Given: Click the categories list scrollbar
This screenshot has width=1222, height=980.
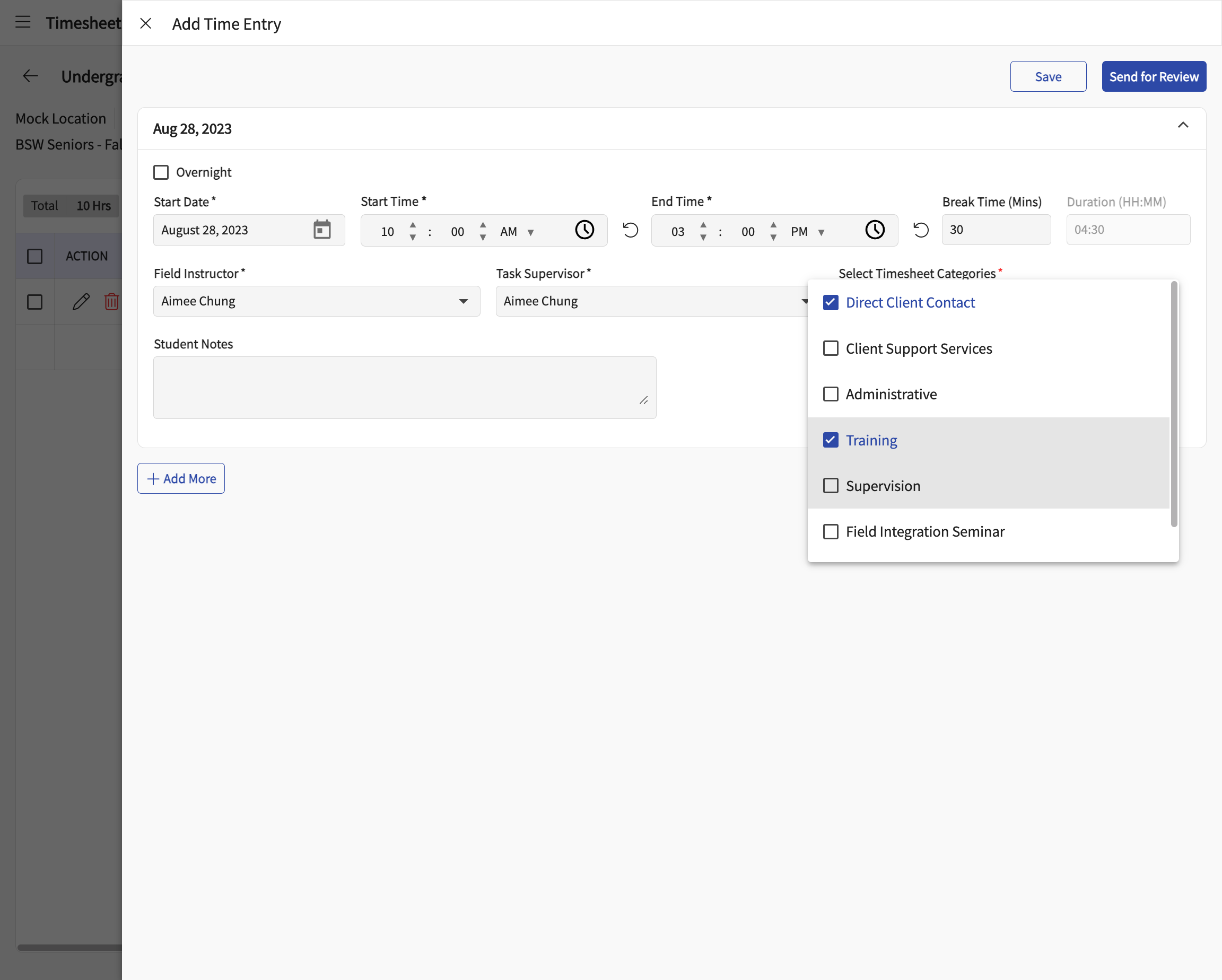Looking at the screenshot, I should pos(1174,404).
